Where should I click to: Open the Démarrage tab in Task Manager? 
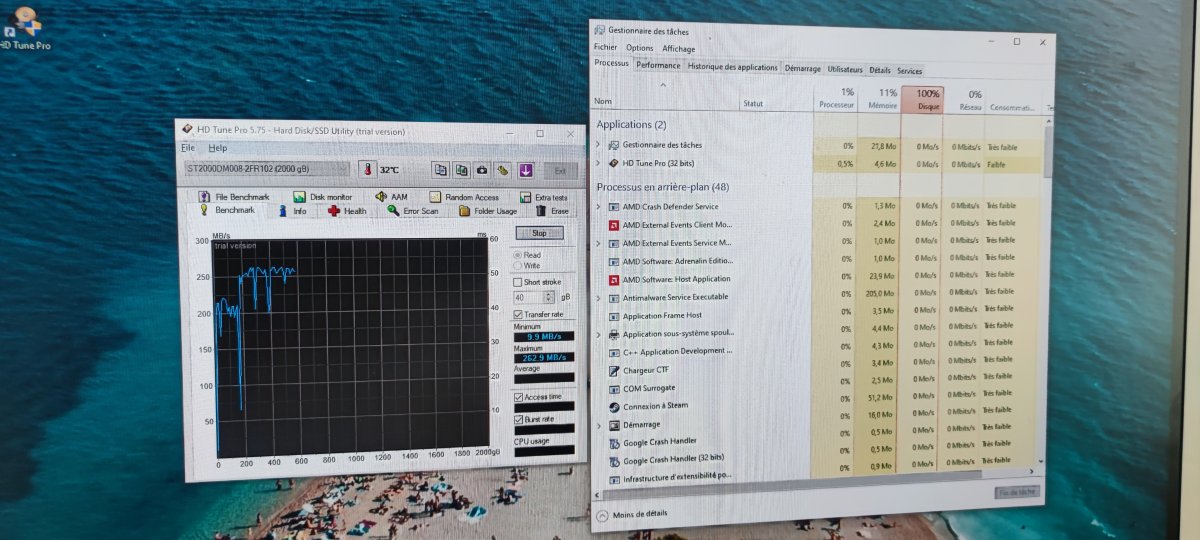pos(803,69)
